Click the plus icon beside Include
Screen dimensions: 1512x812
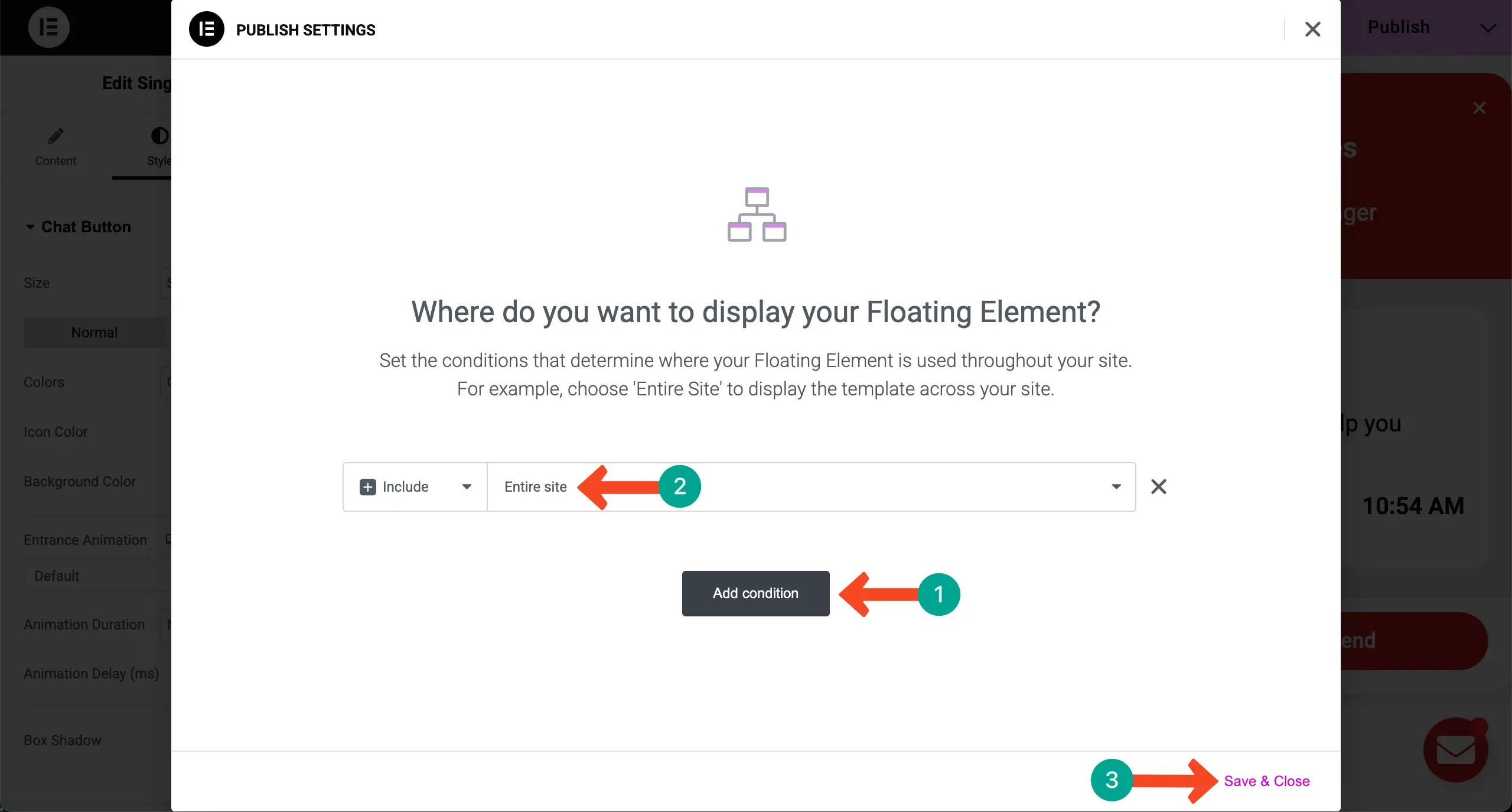(367, 487)
